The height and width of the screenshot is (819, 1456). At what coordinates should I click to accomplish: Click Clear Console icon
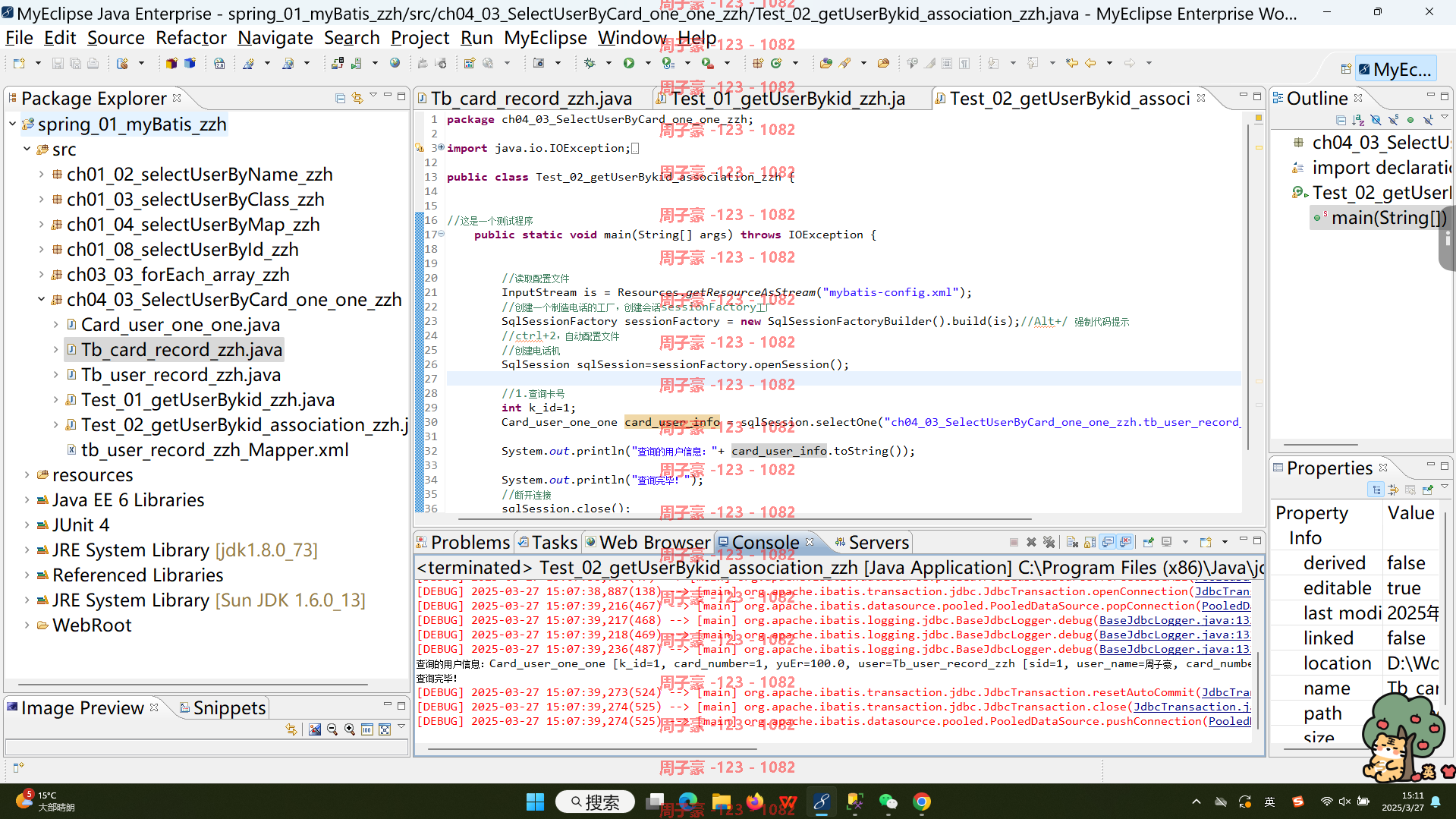coord(1072,542)
